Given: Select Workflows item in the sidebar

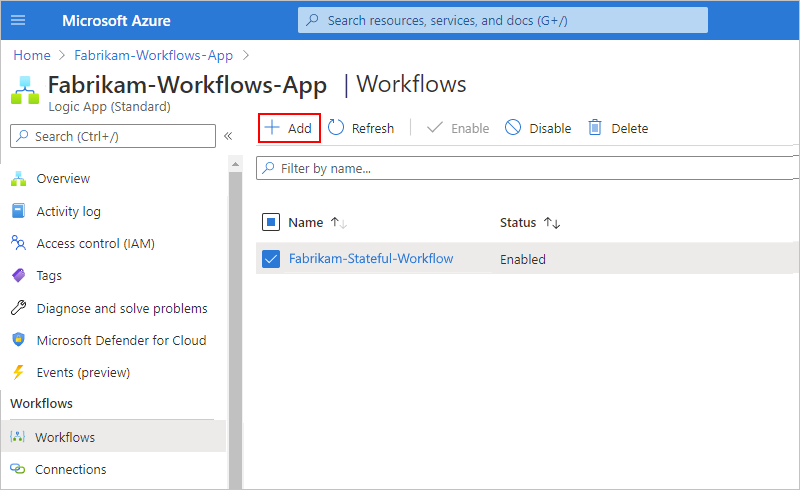Looking at the screenshot, I should (x=113, y=437).
